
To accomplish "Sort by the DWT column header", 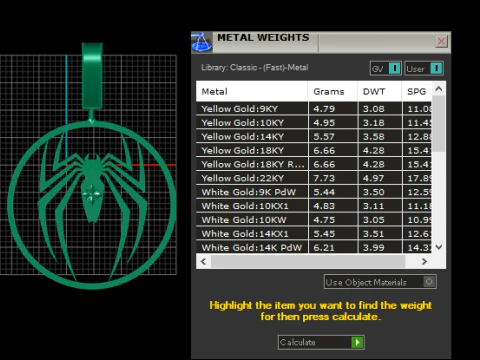I will pos(380,91).
